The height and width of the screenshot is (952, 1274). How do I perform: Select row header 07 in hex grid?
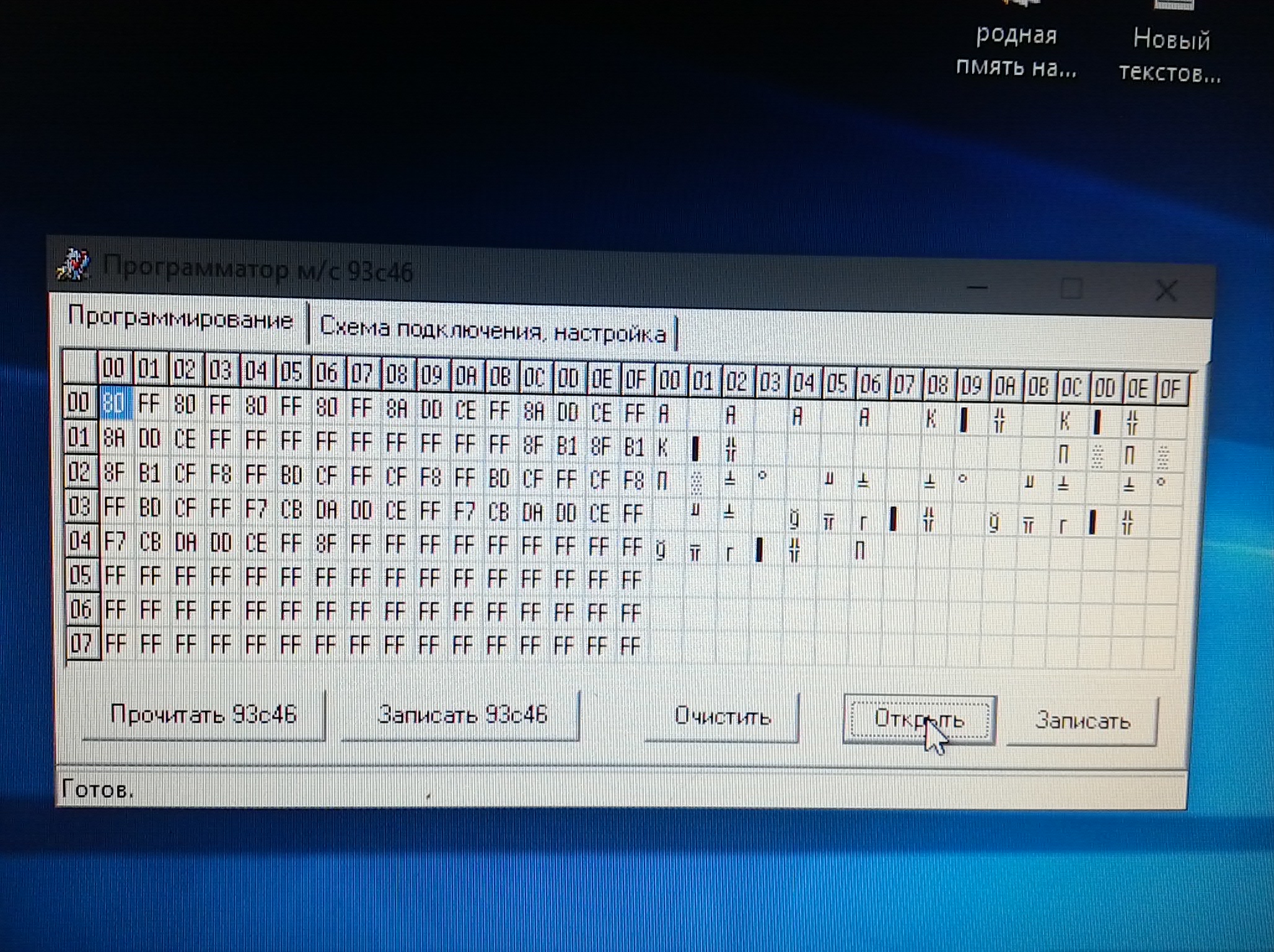pyautogui.click(x=81, y=643)
